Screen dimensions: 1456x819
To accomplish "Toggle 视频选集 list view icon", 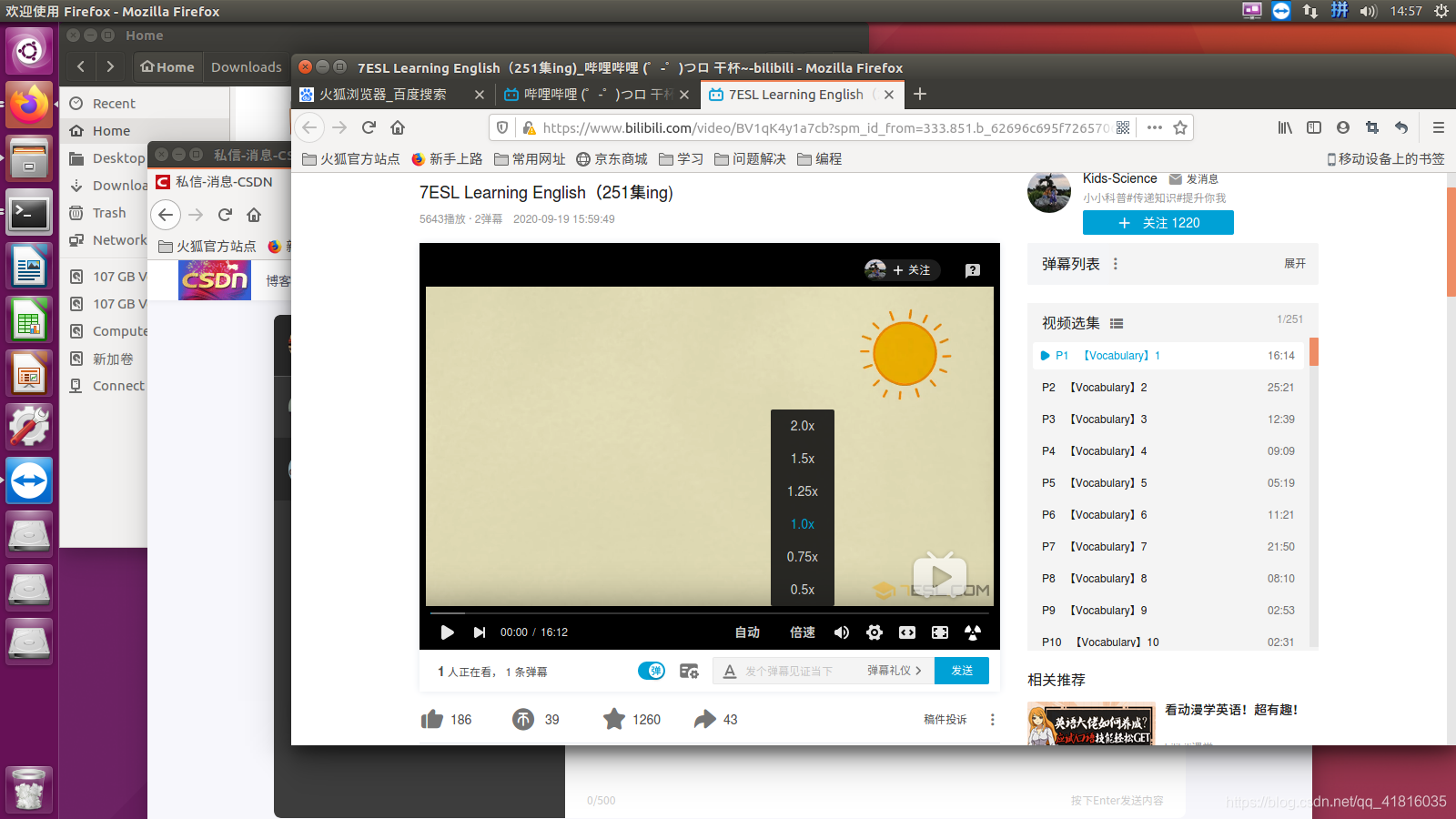I will (x=1117, y=323).
